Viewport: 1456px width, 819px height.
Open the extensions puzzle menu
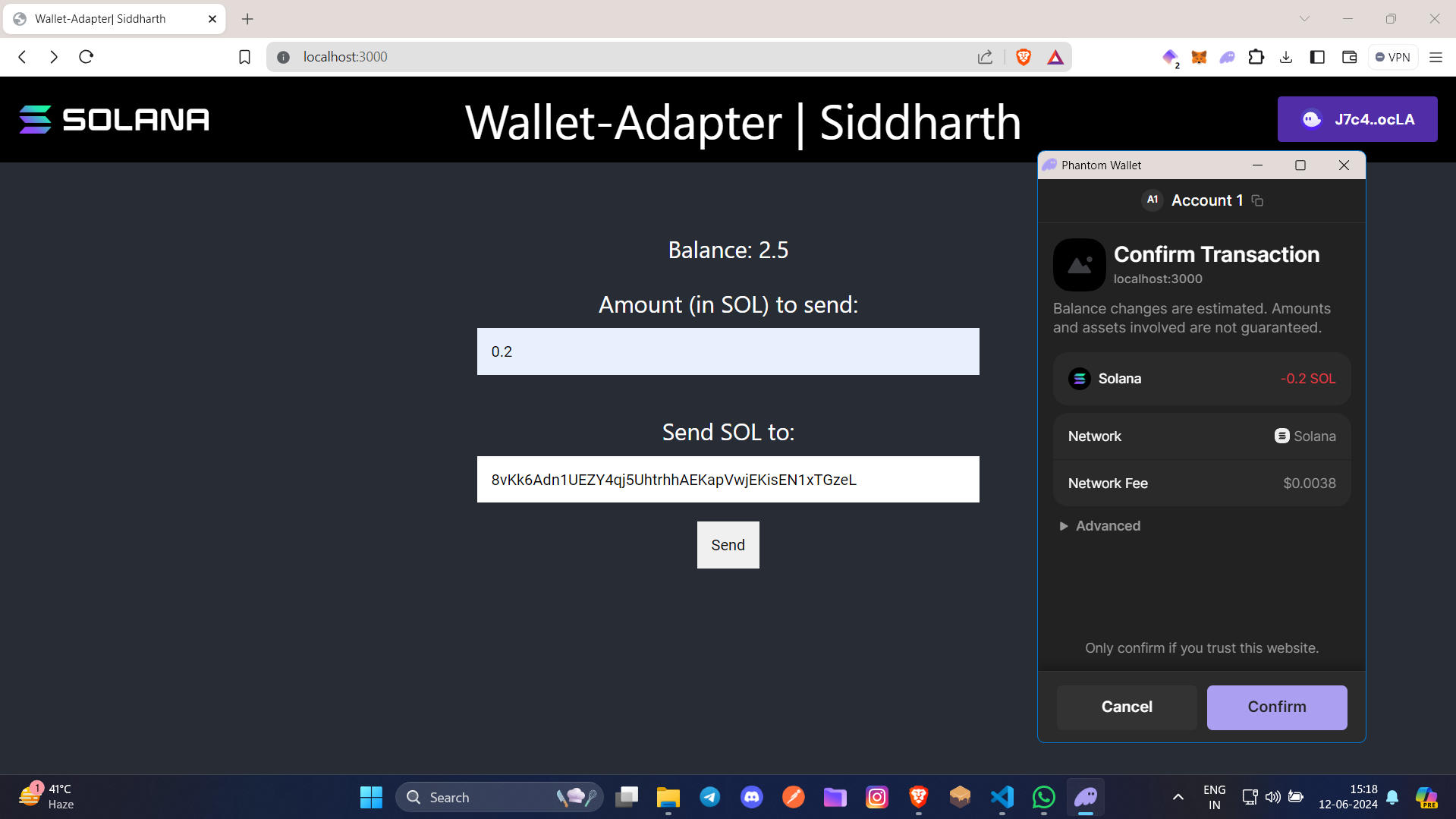click(1256, 57)
